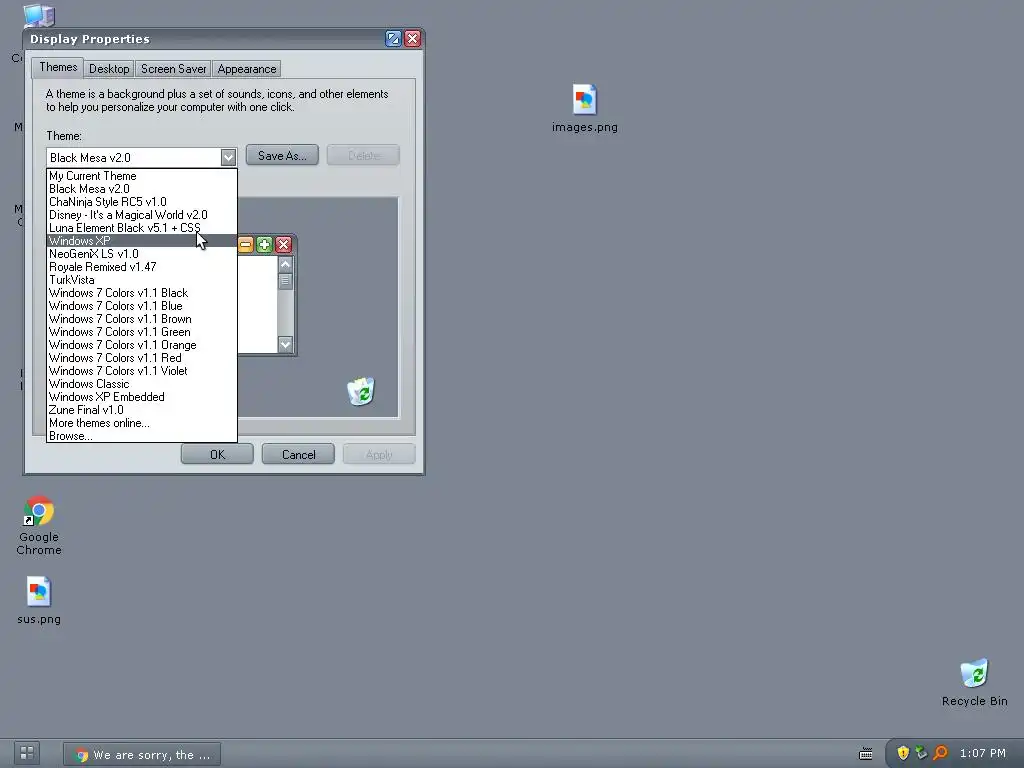Viewport: 1024px width, 768px height.
Task: Click the 1:07 PM taskbar clock
Action: (982, 754)
